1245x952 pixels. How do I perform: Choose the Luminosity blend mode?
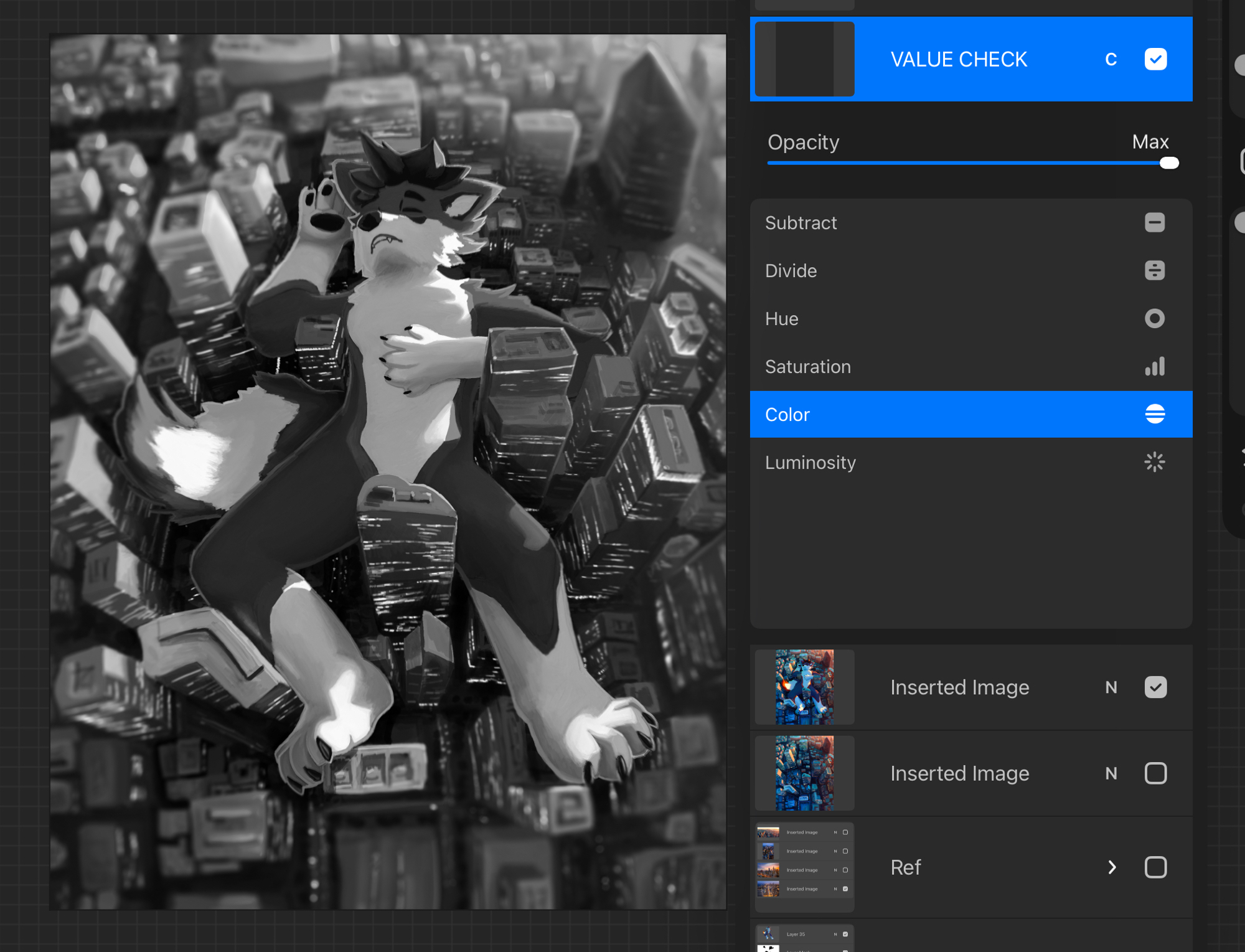pyautogui.click(x=810, y=462)
